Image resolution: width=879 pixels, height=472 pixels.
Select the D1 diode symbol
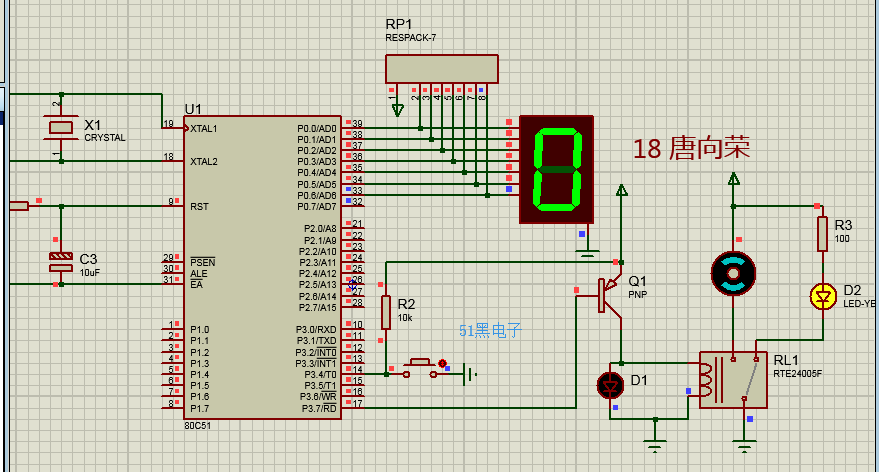click(610, 386)
